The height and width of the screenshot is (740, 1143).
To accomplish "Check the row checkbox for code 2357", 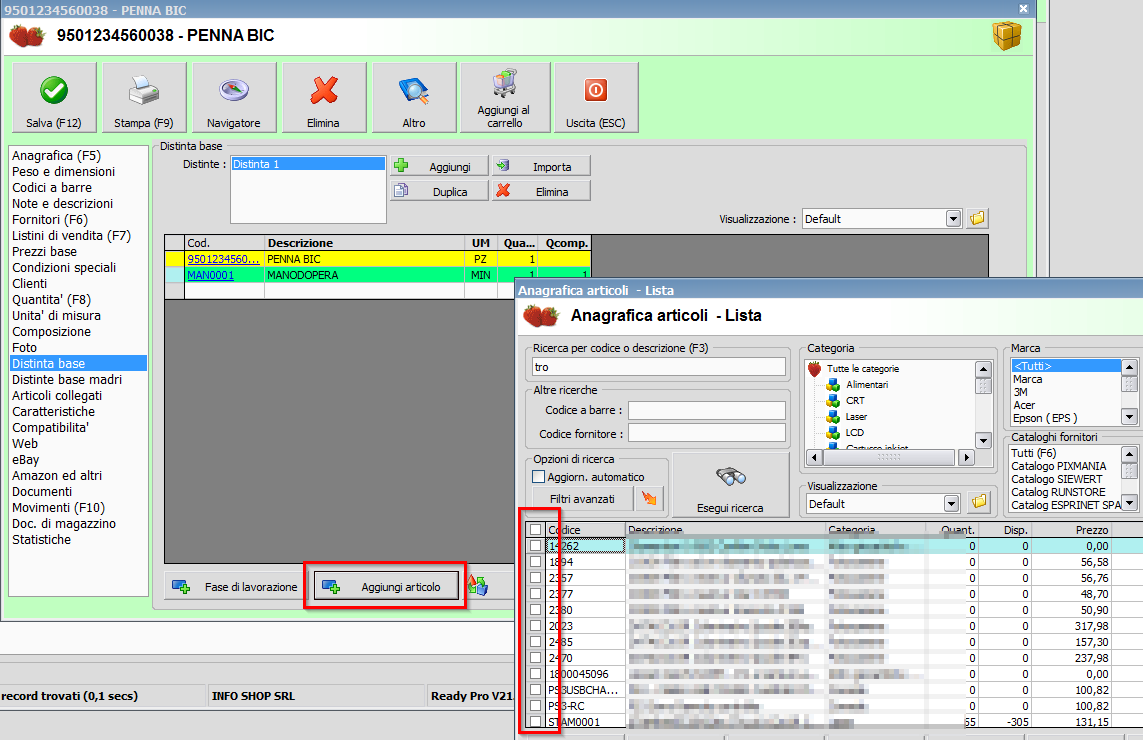I will (x=536, y=577).
